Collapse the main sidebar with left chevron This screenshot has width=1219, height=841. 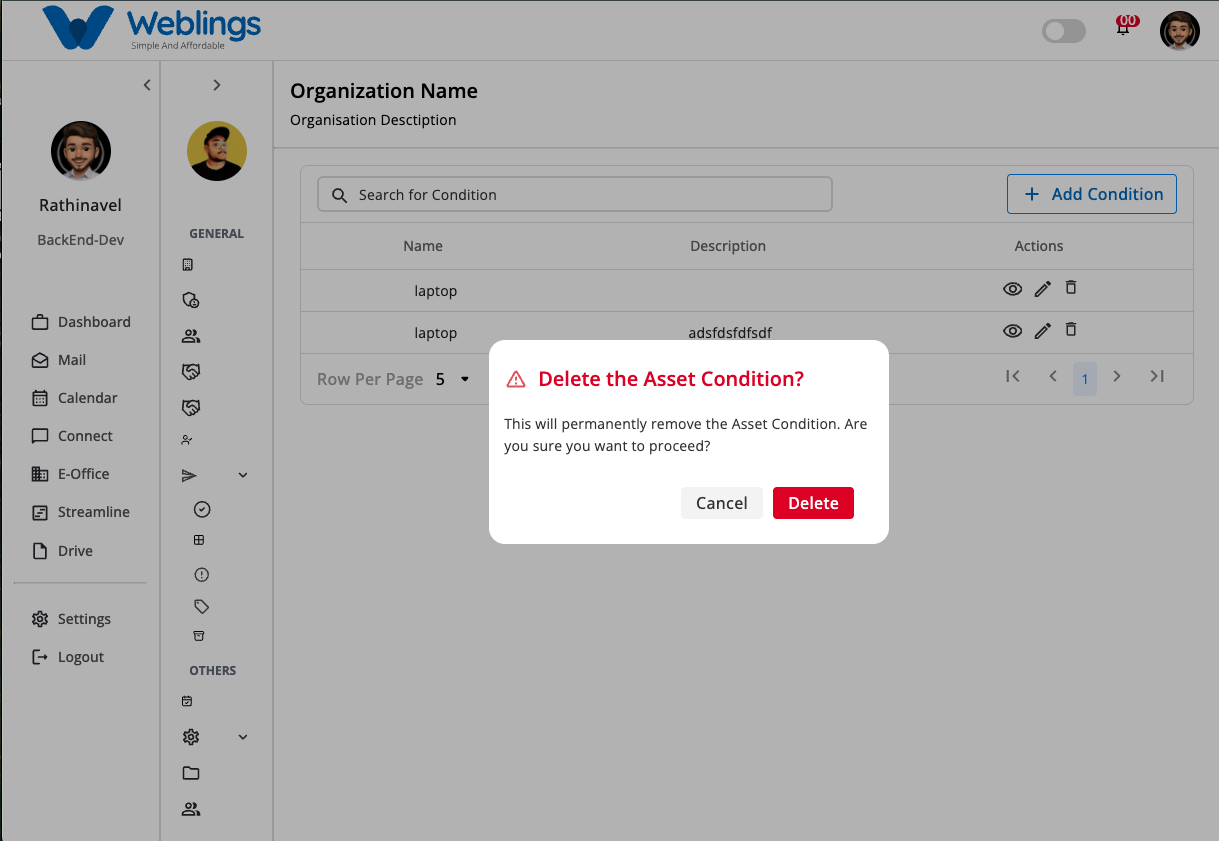pyautogui.click(x=147, y=85)
